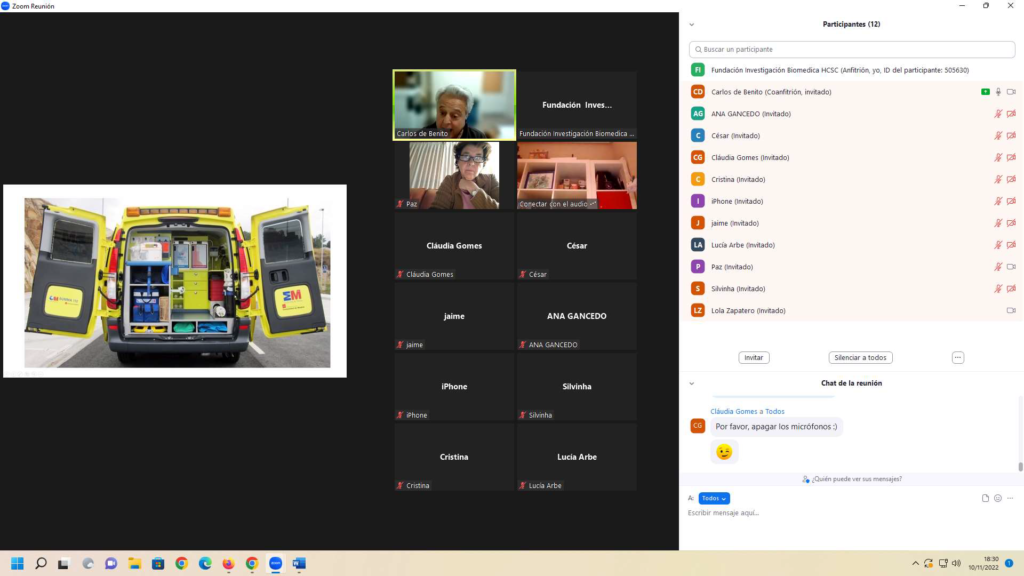1024x576 pixels.
Task: Collapse the Participantes panel chevron
Action: point(692,25)
